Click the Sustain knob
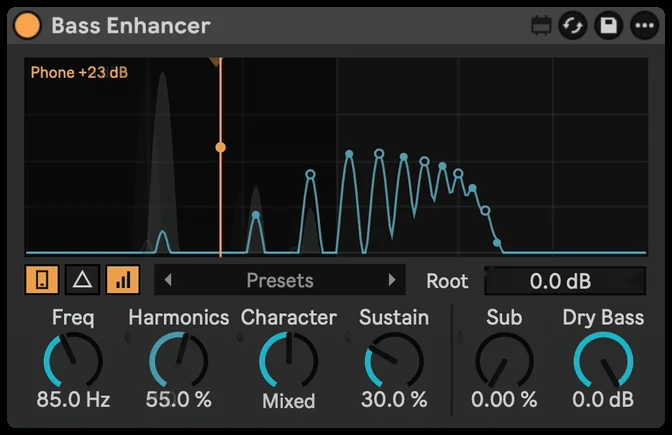 pos(394,361)
